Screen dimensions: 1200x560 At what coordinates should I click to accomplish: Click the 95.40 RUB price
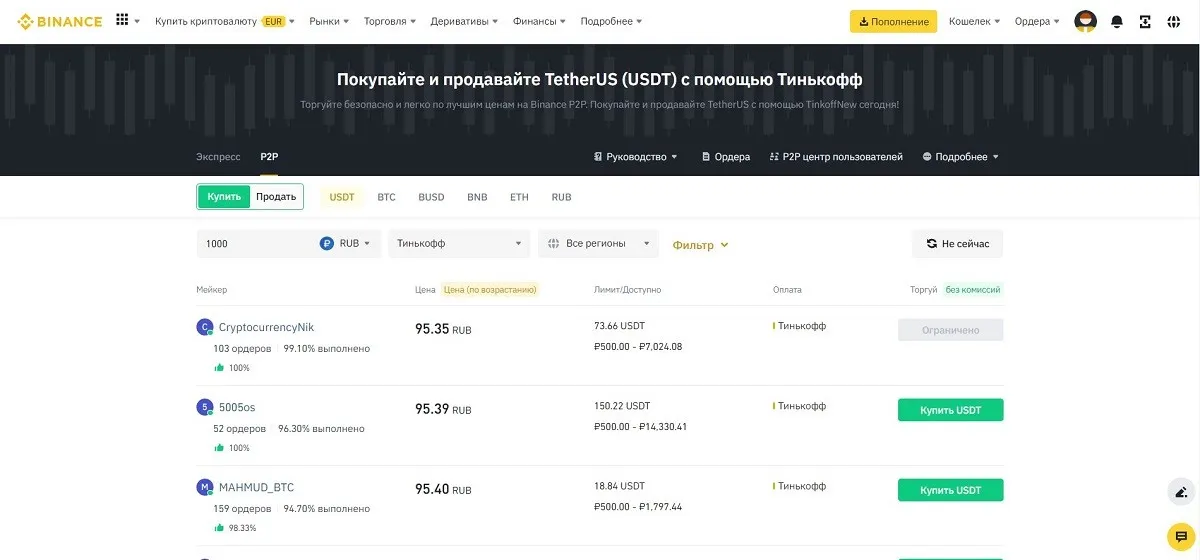coord(443,488)
